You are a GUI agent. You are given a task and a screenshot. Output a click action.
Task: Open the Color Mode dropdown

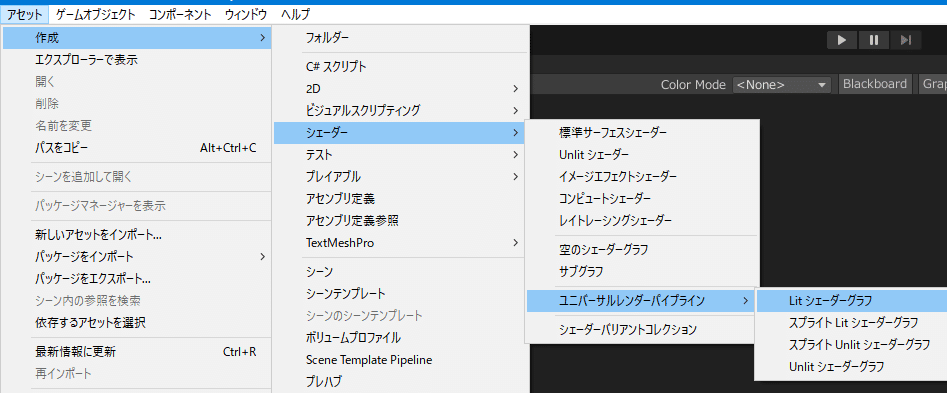click(x=782, y=85)
